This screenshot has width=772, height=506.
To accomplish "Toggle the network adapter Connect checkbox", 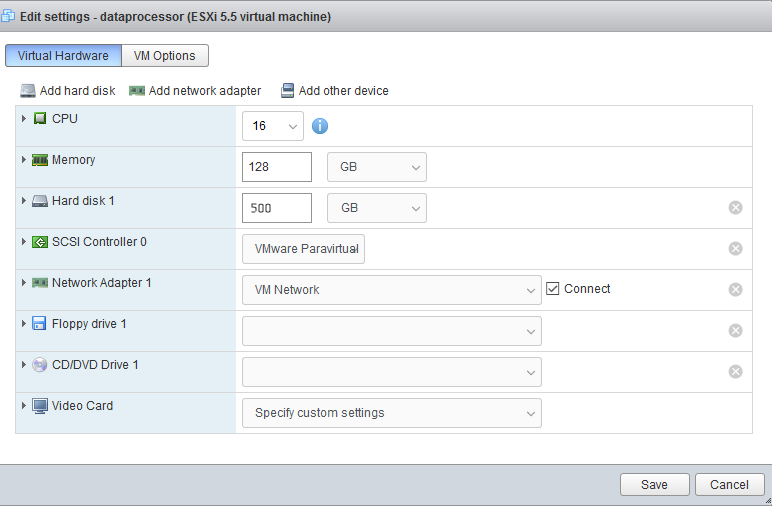I will (553, 289).
